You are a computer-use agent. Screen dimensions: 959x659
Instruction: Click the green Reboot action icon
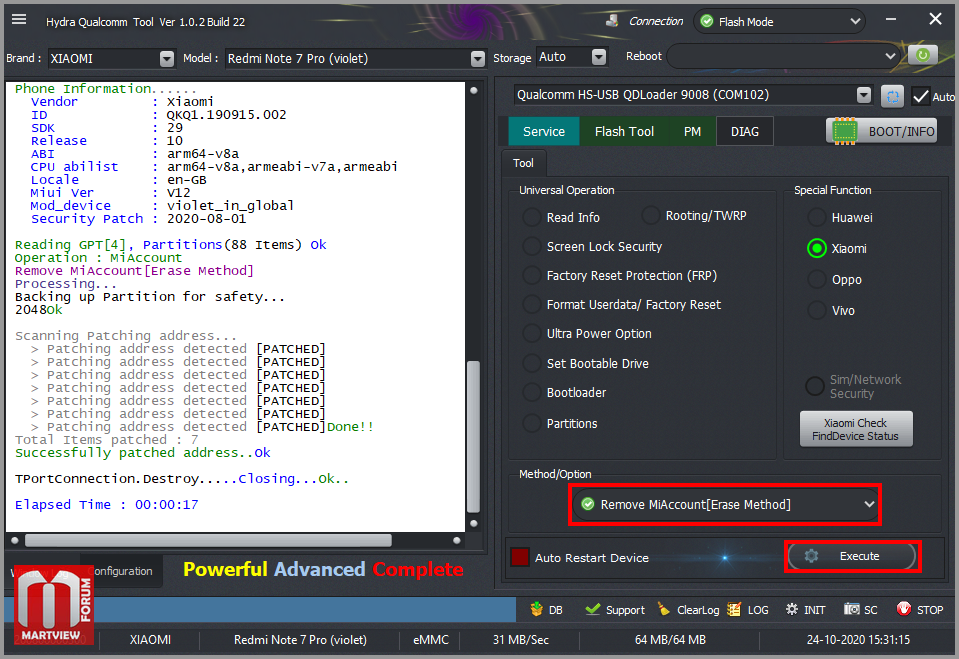[x=922, y=56]
